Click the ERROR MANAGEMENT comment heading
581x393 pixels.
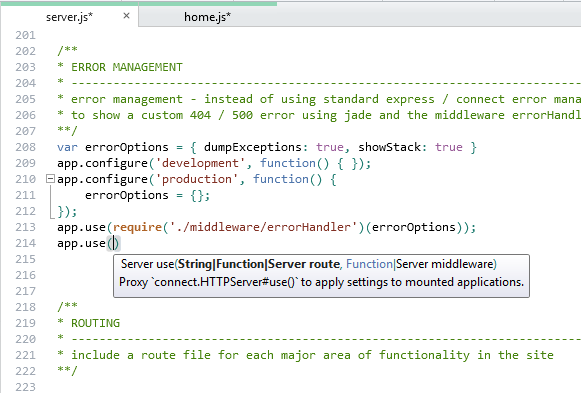click(x=127, y=67)
